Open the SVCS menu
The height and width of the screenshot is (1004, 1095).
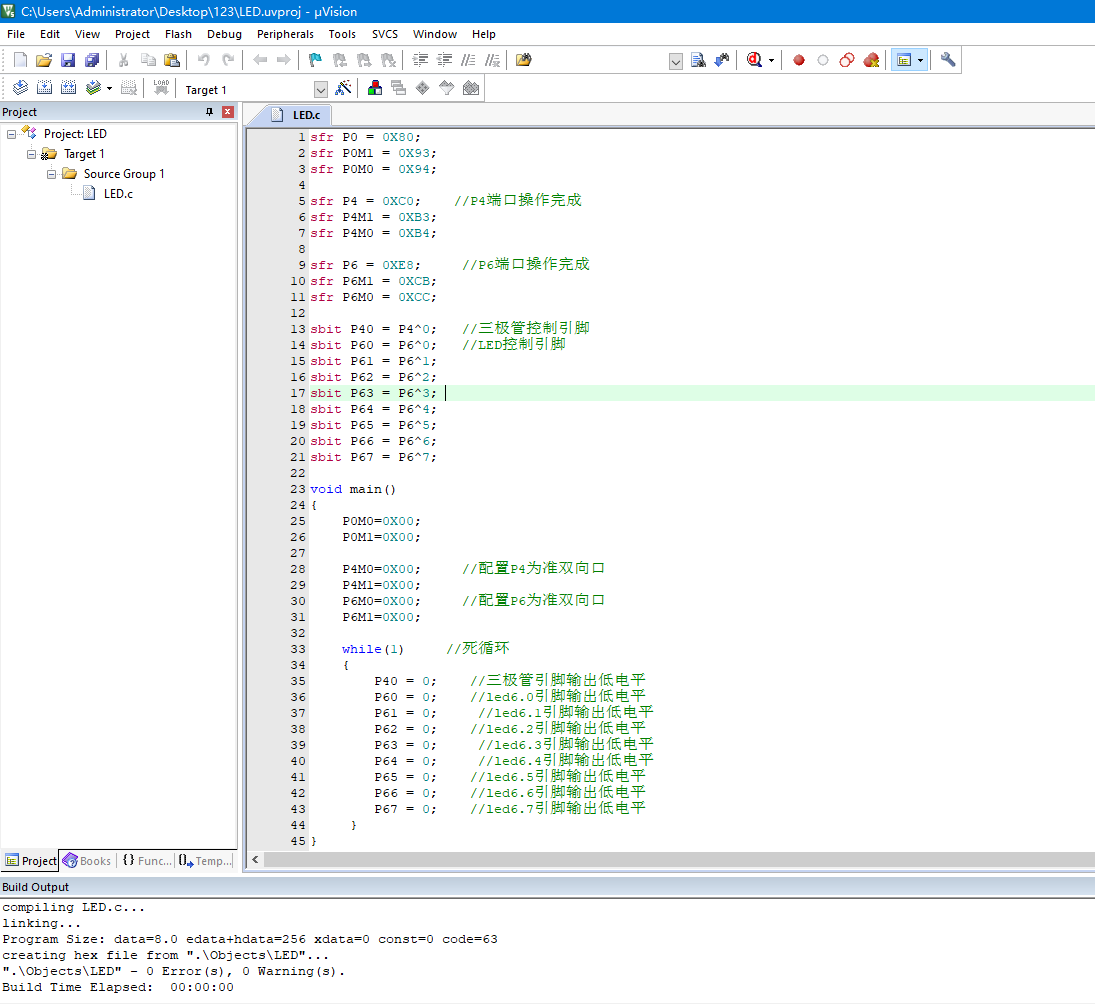tap(385, 34)
